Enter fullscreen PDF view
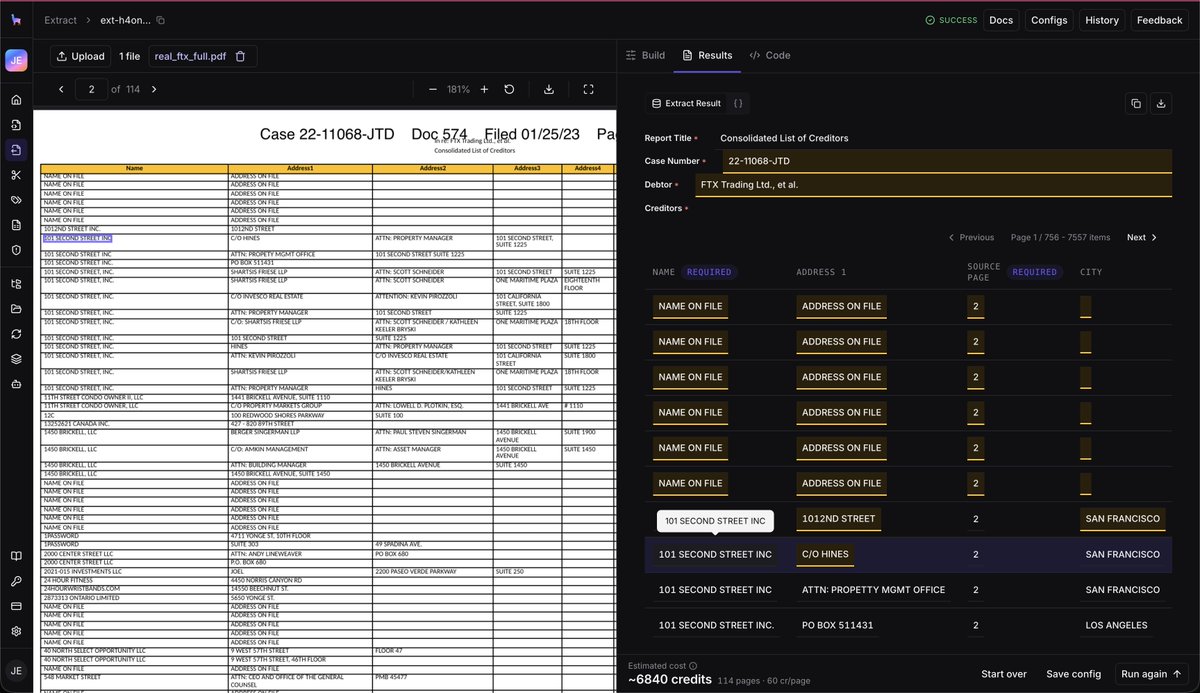The image size is (1200, 693). tap(589, 89)
